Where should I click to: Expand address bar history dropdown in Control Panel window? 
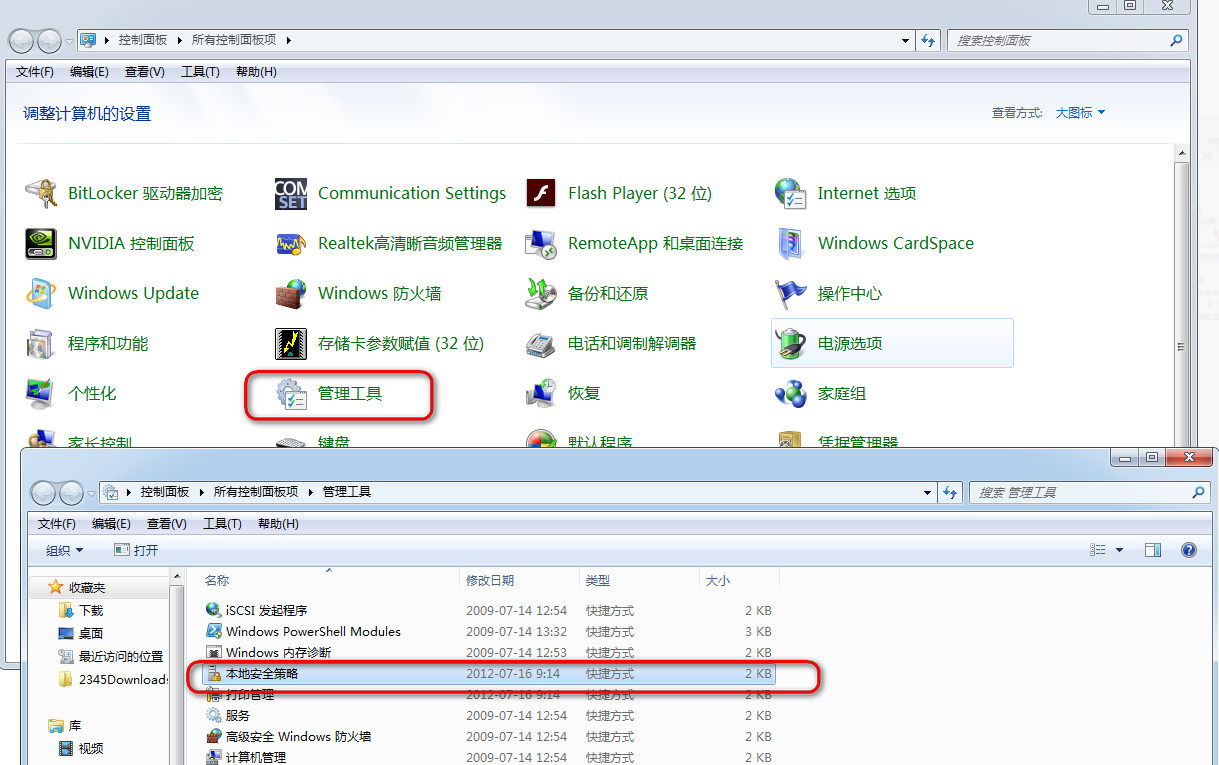point(905,41)
